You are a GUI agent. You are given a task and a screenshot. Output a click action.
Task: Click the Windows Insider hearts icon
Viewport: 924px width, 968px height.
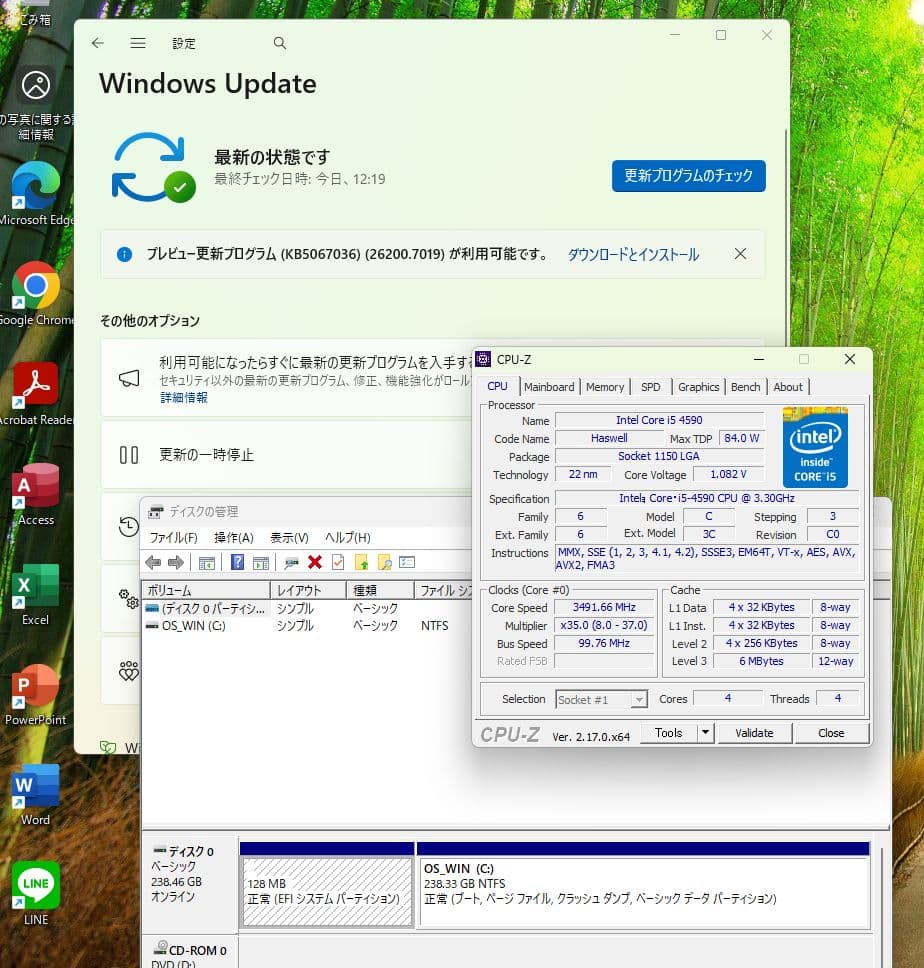pyautogui.click(x=128, y=670)
